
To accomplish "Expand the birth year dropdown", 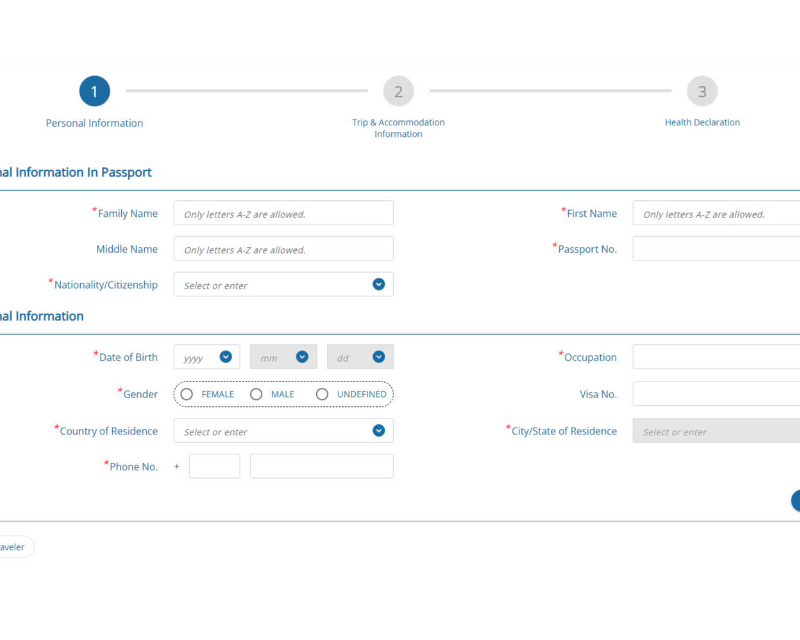I will [225, 357].
